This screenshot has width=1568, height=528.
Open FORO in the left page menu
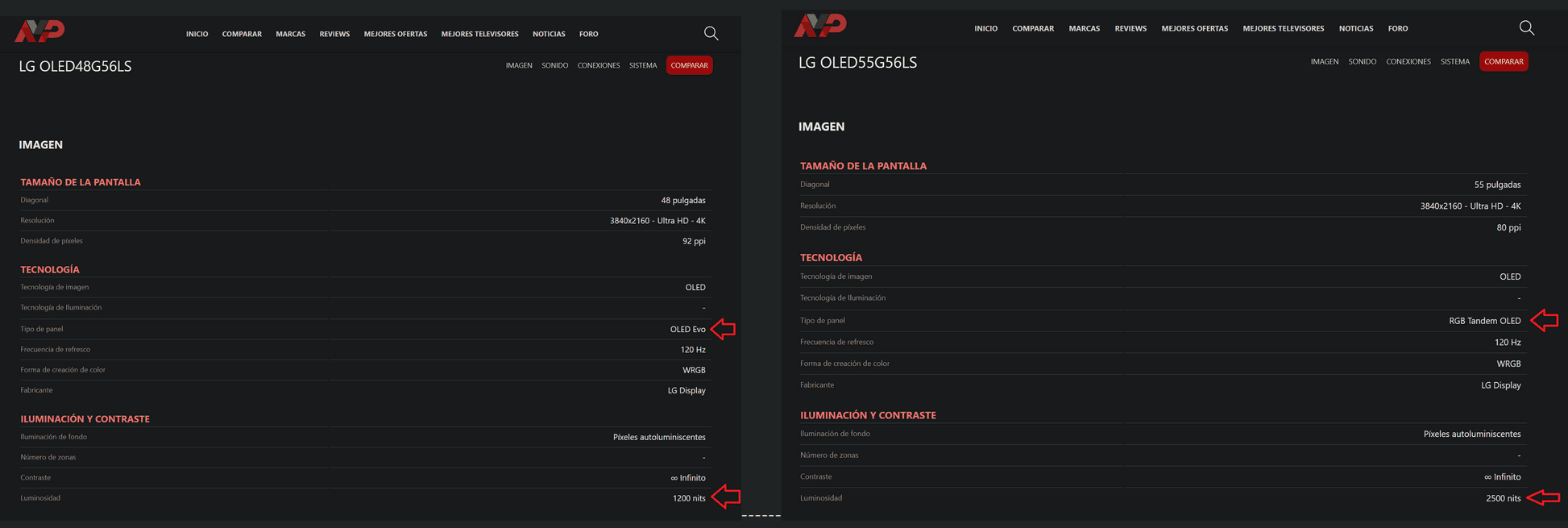coord(588,34)
